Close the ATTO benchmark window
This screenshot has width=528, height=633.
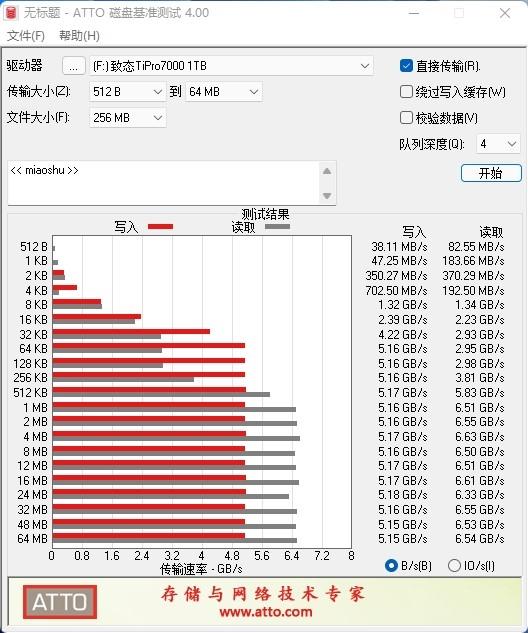(x=505, y=13)
